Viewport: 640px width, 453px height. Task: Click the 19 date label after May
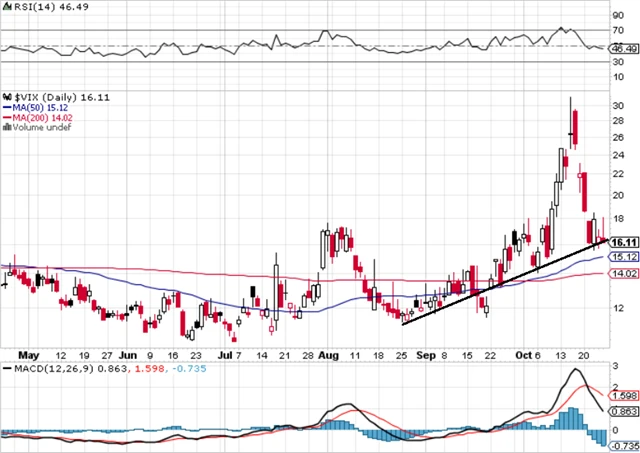[x=84, y=356]
